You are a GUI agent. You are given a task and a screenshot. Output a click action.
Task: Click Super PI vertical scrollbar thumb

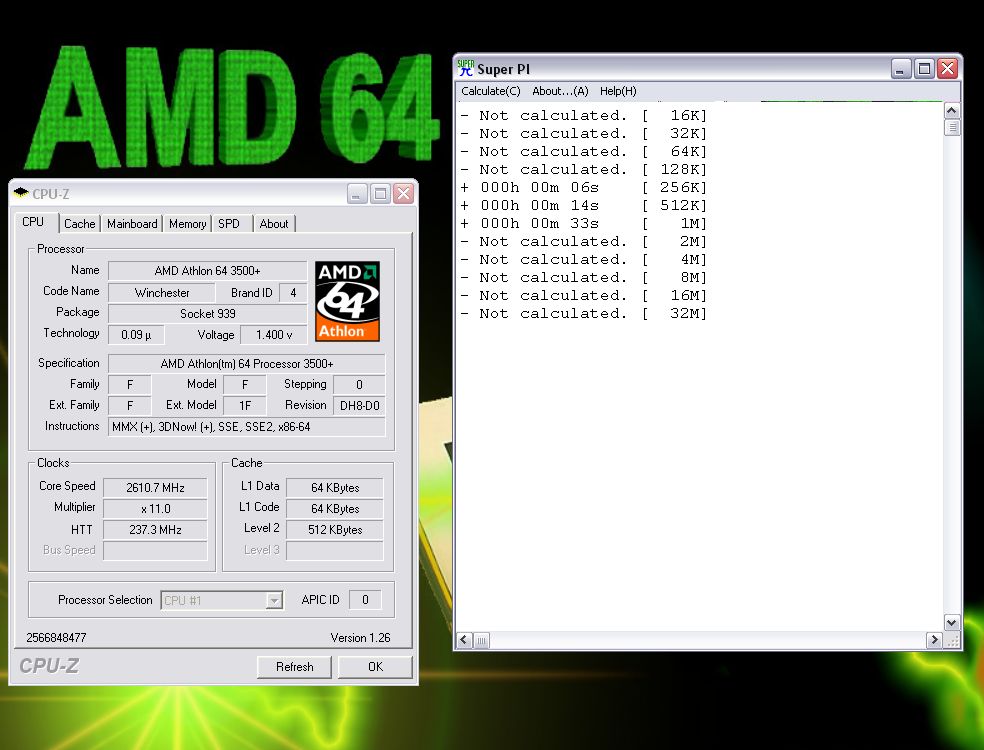(951, 127)
